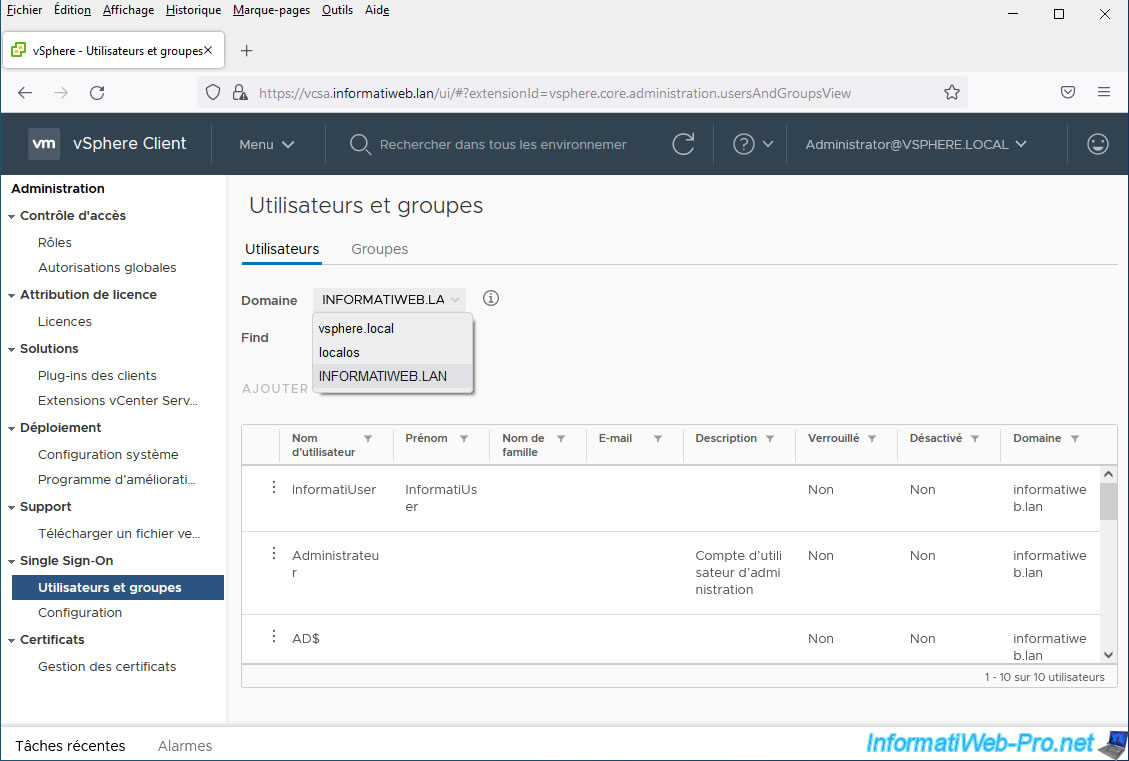Filter the Verrouillé column
Viewport: 1129px width, 761px height.
point(872,438)
